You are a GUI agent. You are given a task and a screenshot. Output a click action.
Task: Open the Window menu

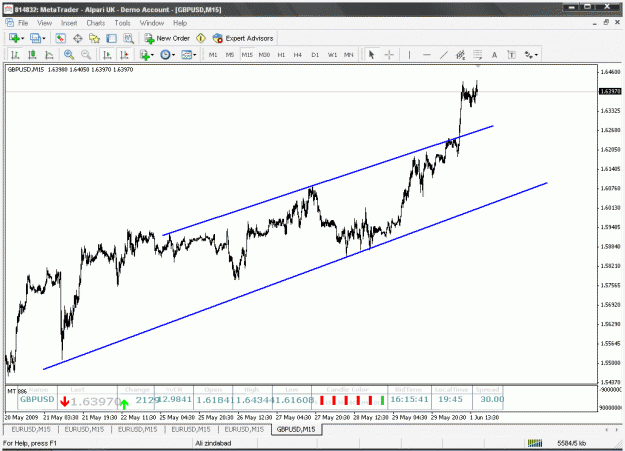(152, 23)
